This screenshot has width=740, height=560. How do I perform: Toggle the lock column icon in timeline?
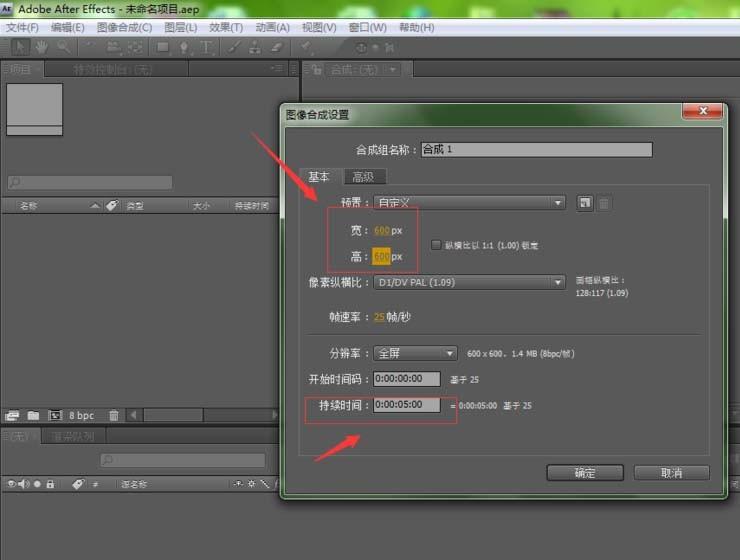(49, 484)
